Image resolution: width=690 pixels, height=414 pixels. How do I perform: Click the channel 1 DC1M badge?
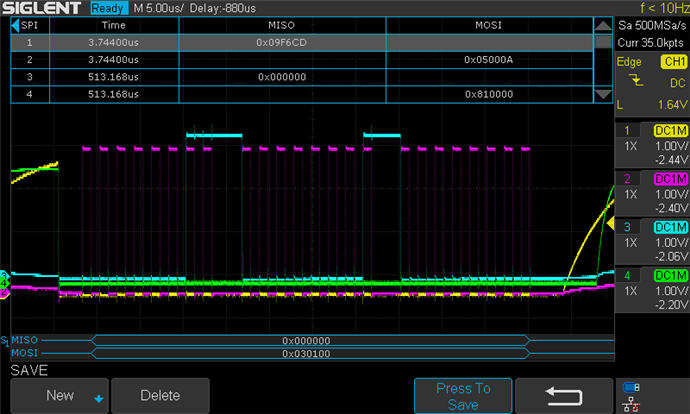pyautogui.click(x=671, y=131)
